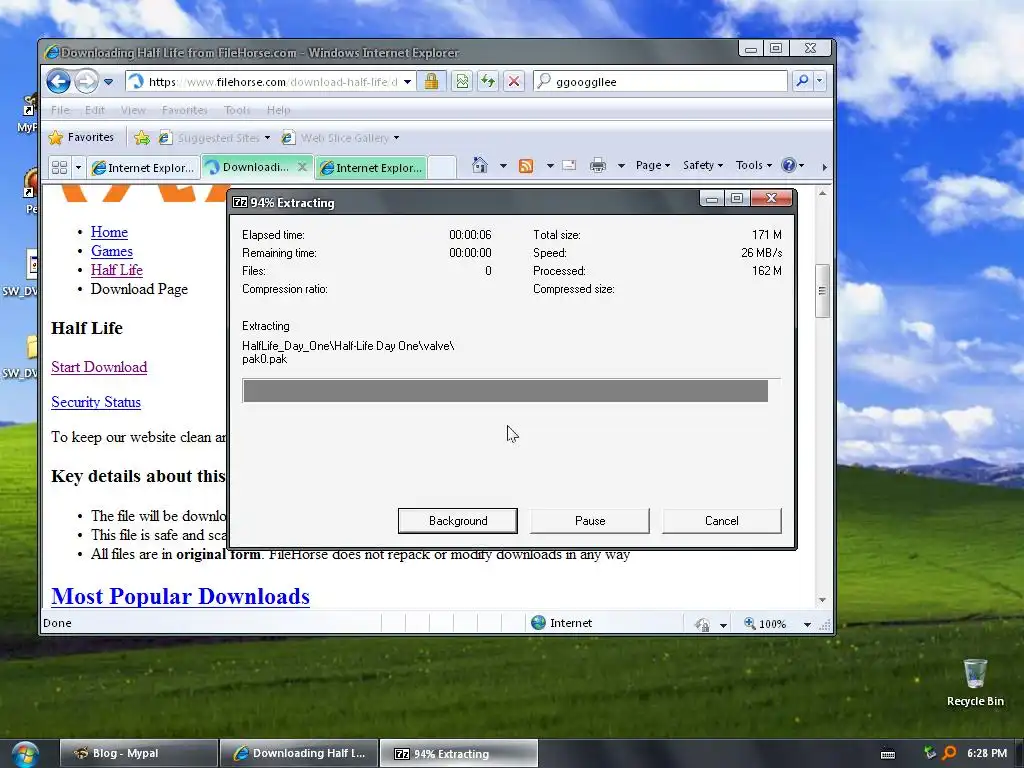This screenshot has width=1024, height=768.
Task: Open the Most Popular Downloads link
Action: click(180, 596)
